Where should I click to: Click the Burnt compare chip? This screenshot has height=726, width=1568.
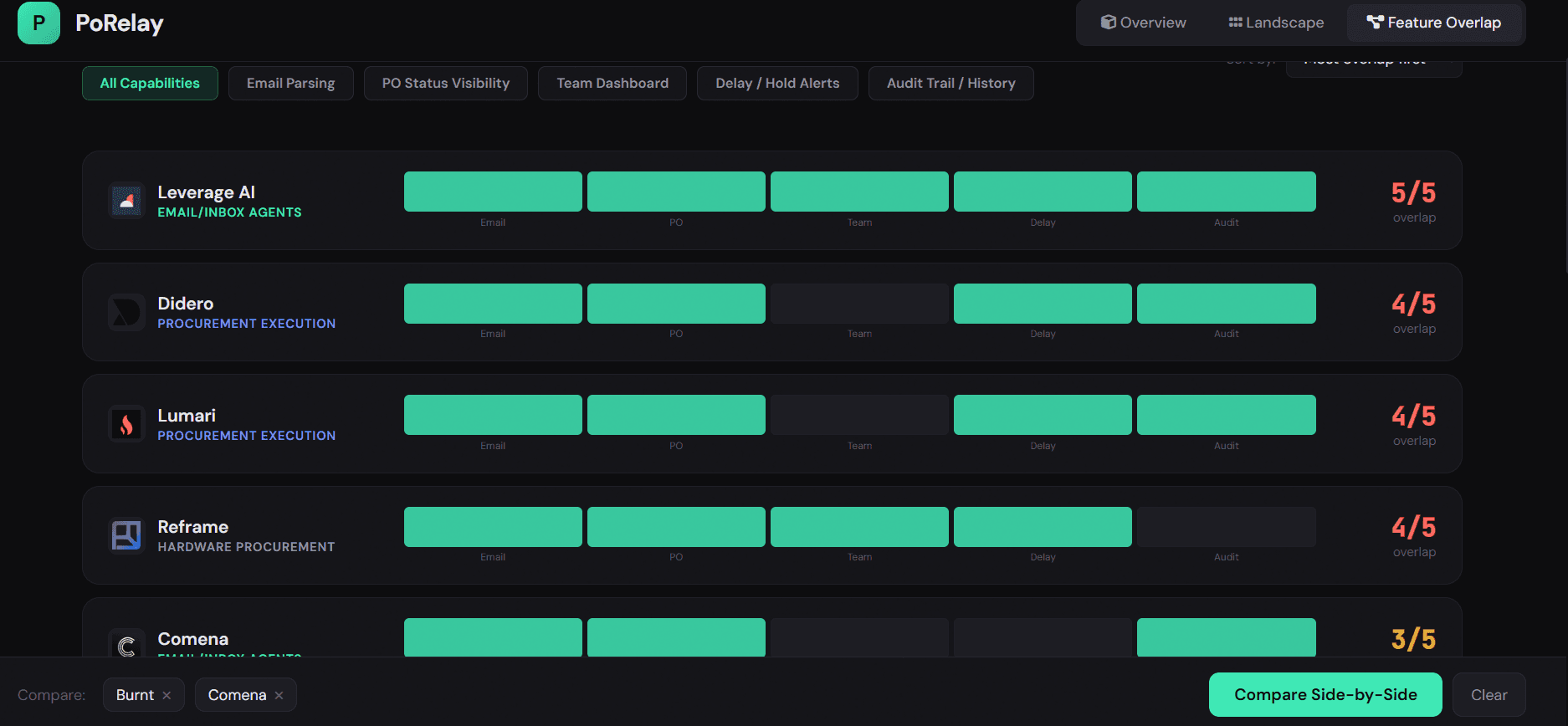pos(143,695)
